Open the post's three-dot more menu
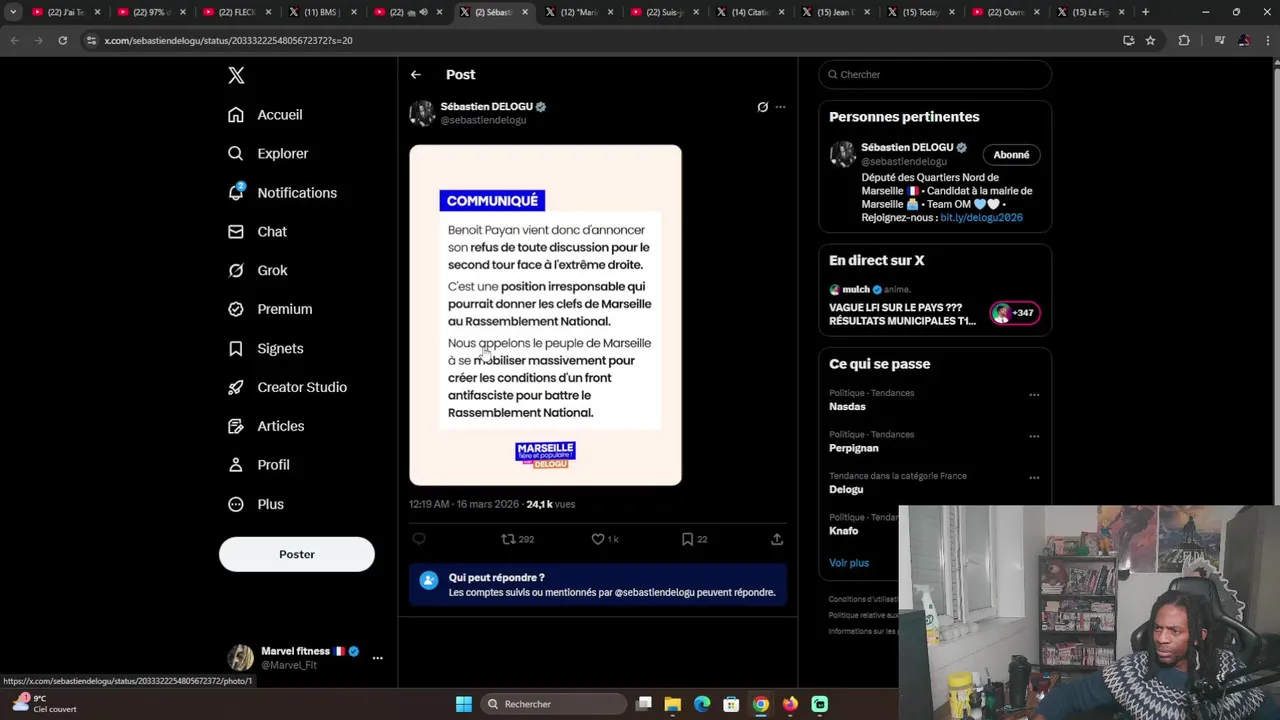1280x720 pixels. (780, 107)
